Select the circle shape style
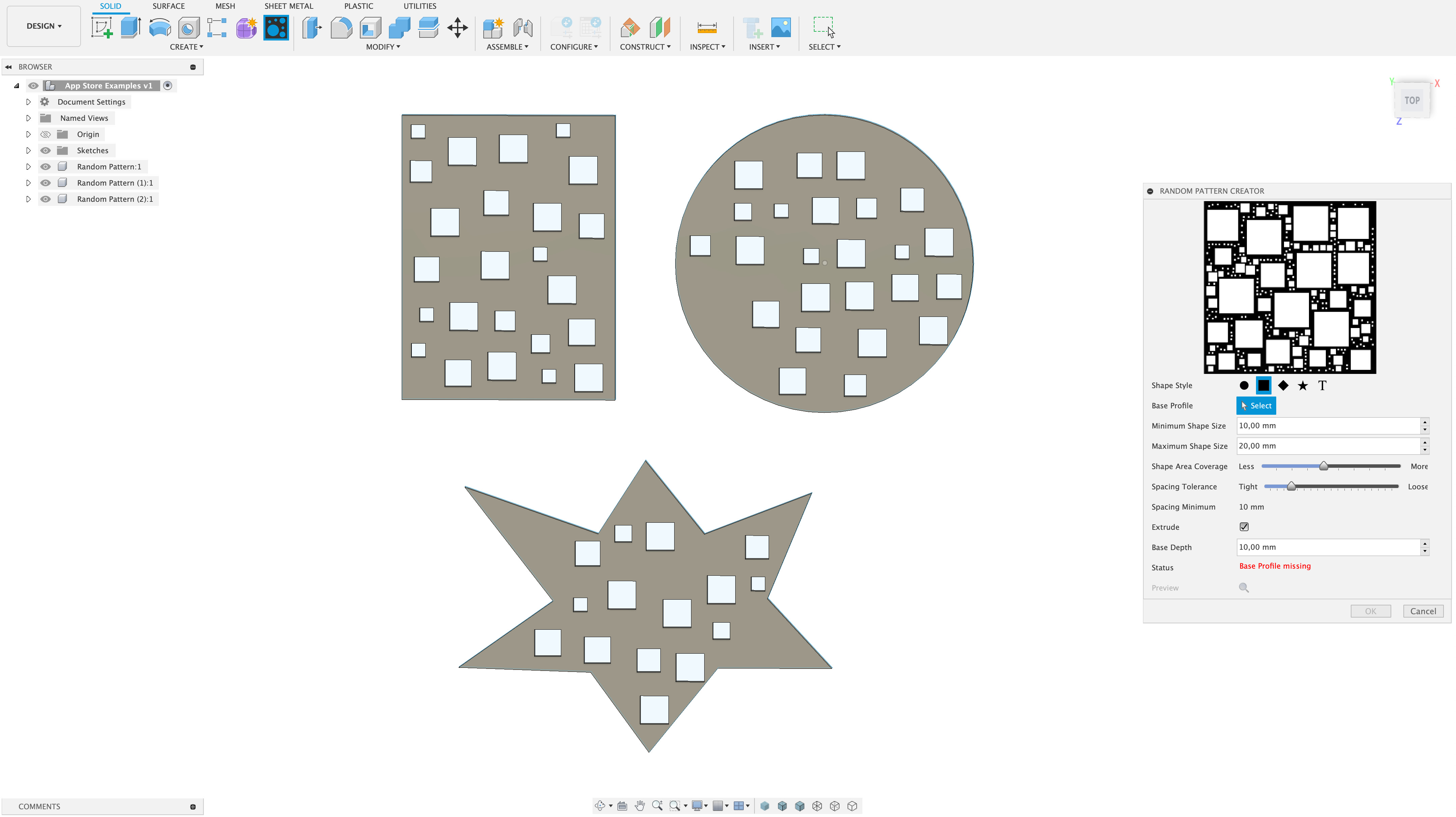The width and height of the screenshot is (1456, 817). [x=1244, y=386]
